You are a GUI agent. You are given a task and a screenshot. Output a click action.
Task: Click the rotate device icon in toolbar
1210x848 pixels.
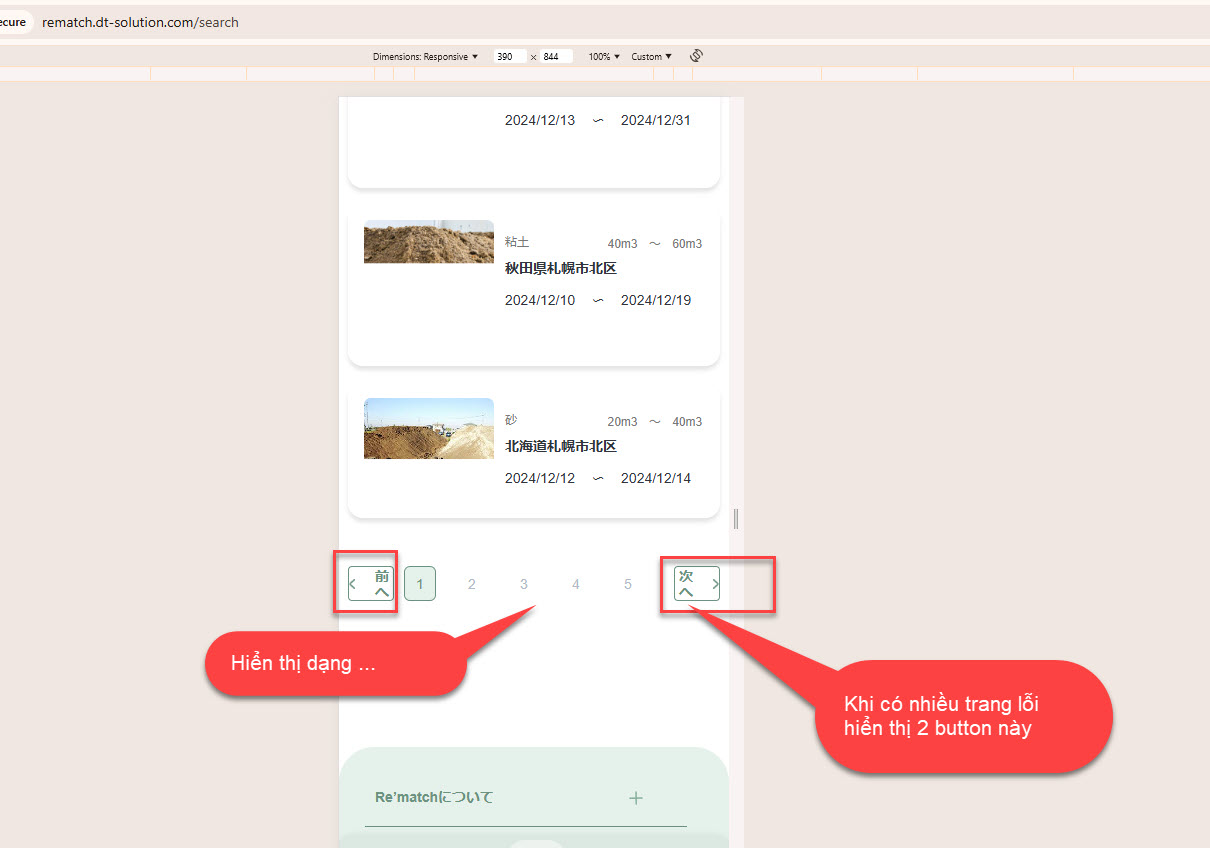pyautogui.click(x=697, y=56)
